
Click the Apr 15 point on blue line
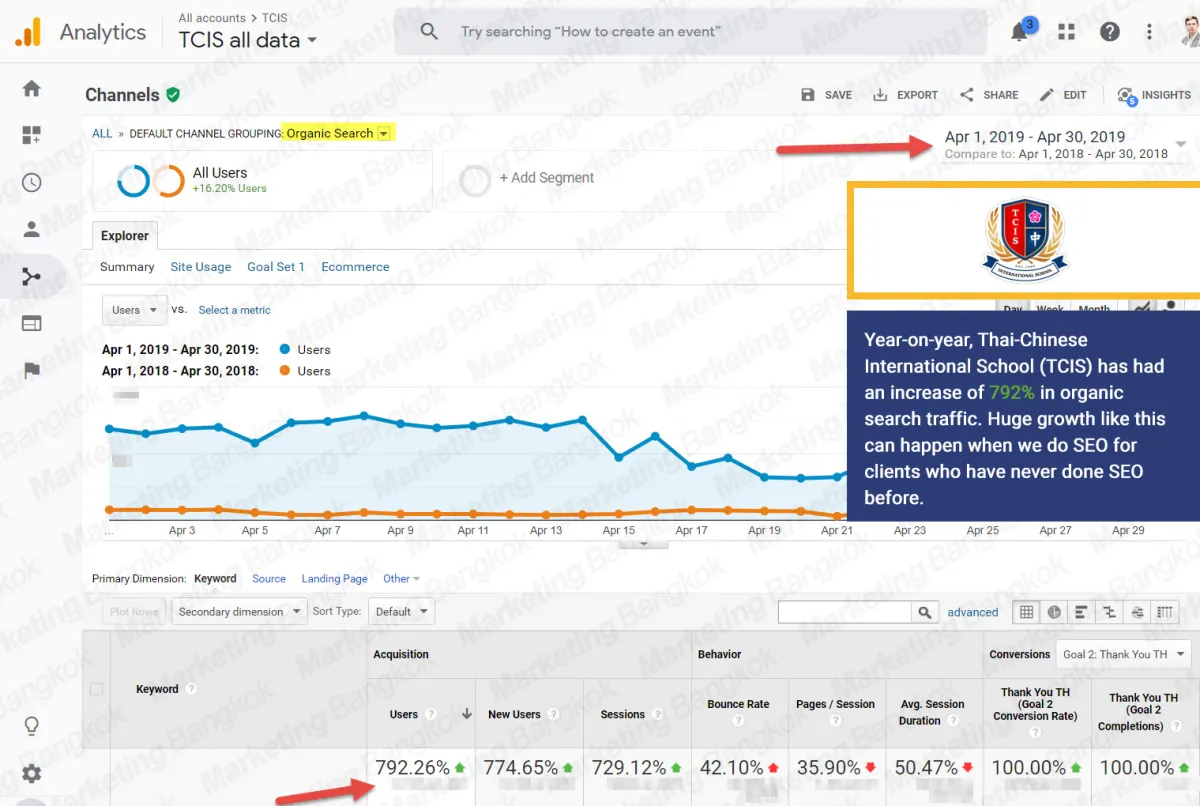click(x=619, y=458)
